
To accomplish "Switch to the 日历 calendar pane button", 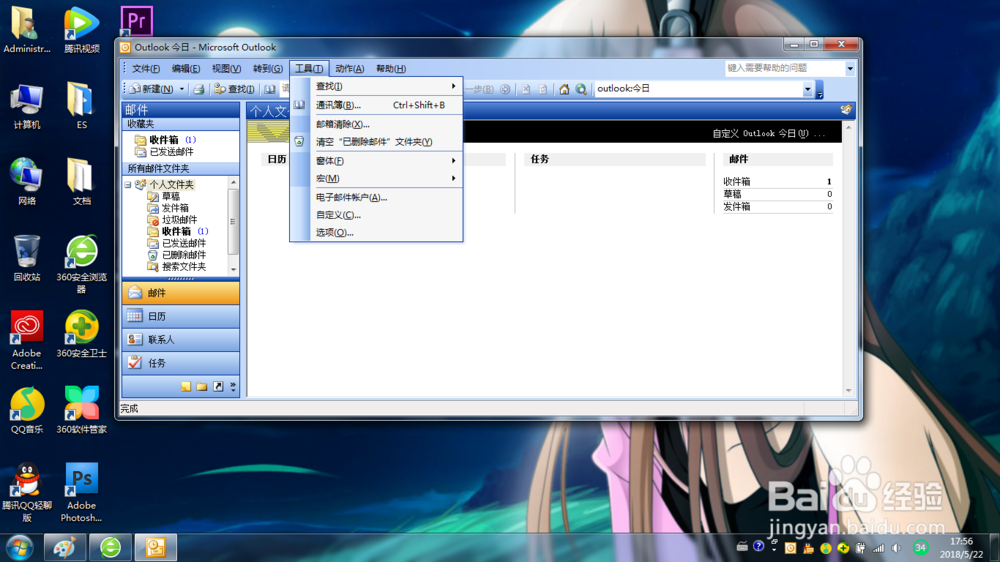I will [180, 316].
